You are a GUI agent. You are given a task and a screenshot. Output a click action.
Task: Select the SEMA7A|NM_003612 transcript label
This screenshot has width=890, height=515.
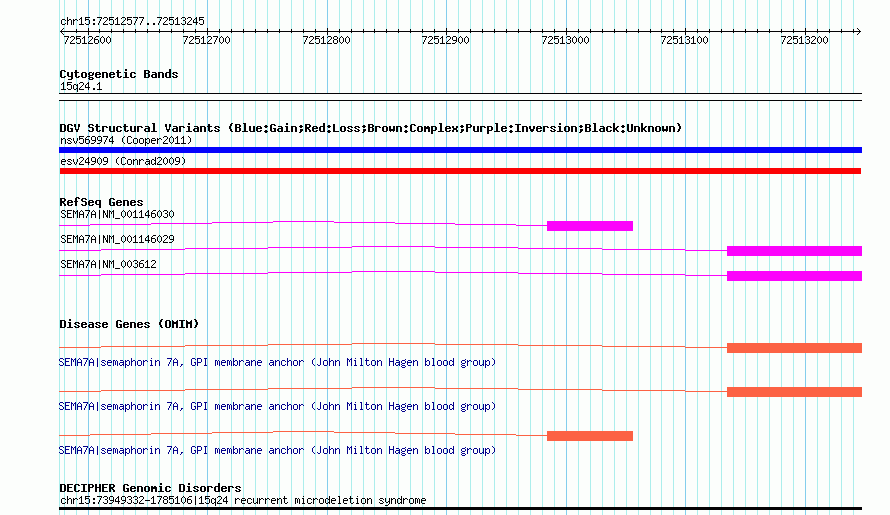pos(108,265)
